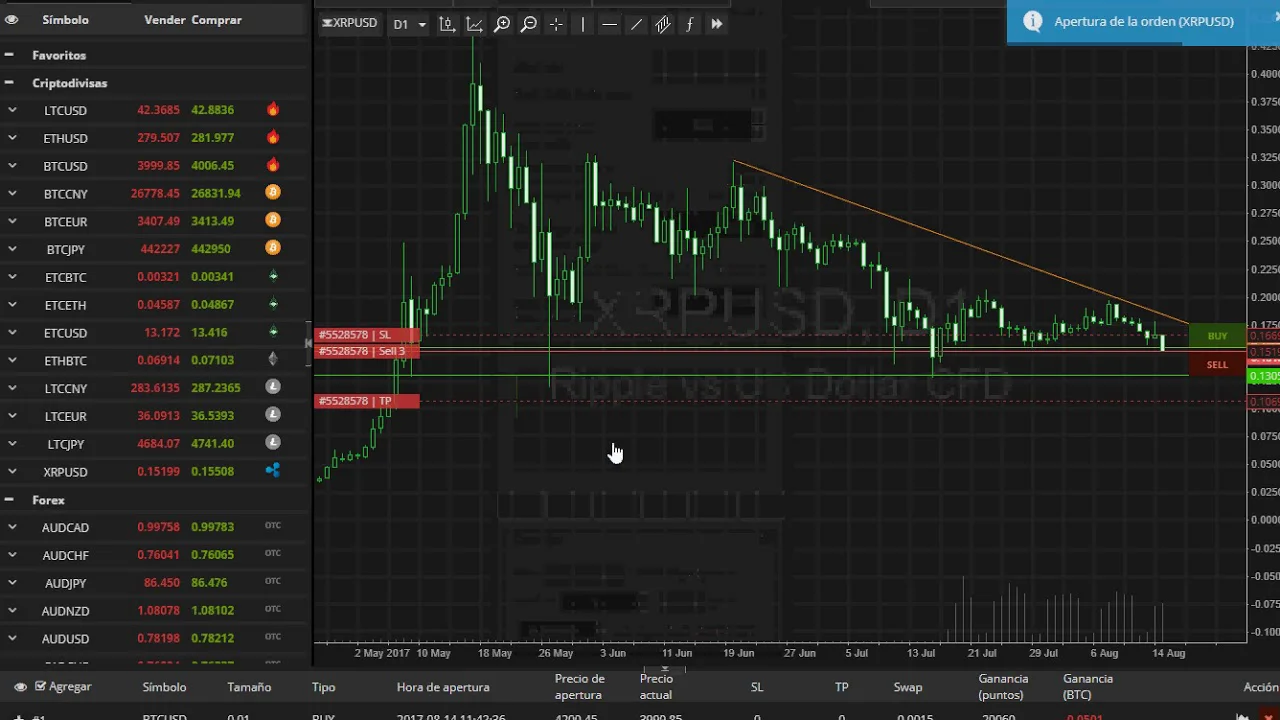Viewport: 1280px width, 720px height.
Task: Click the info icon in order notification
Action: point(1033,21)
